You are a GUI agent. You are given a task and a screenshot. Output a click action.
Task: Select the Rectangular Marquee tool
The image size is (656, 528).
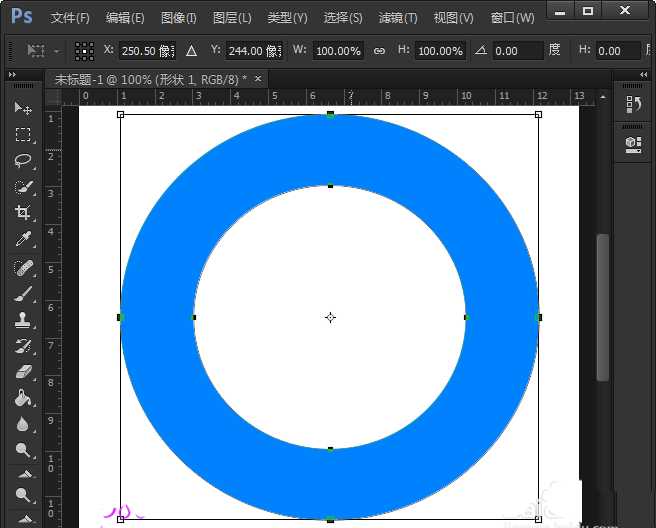coord(22,134)
